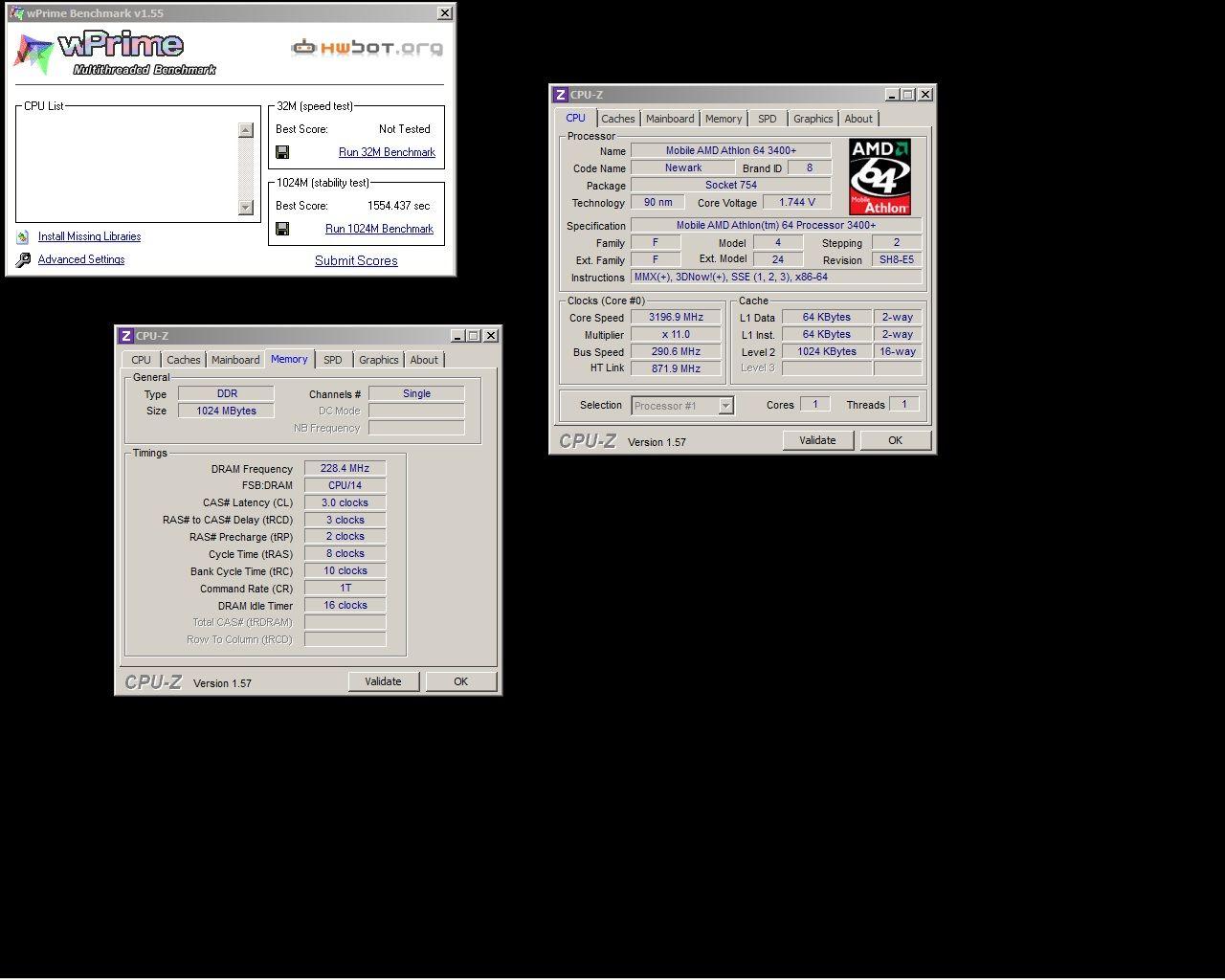Open Caches tab in CPU window
1225x980 pixels.
tap(617, 119)
